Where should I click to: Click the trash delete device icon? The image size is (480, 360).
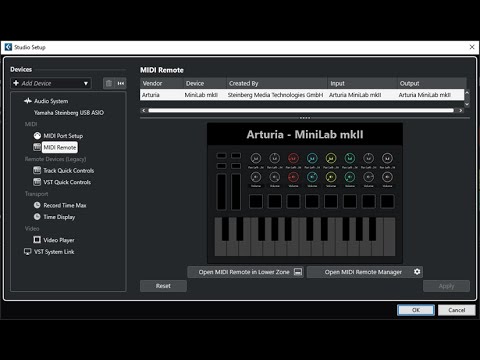[x=109, y=83]
